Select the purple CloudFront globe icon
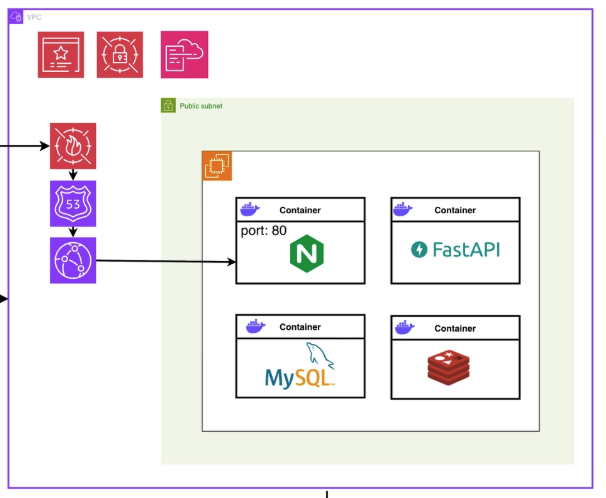Image resolution: width=606 pixels, height=498 pixels. point(73,260)
